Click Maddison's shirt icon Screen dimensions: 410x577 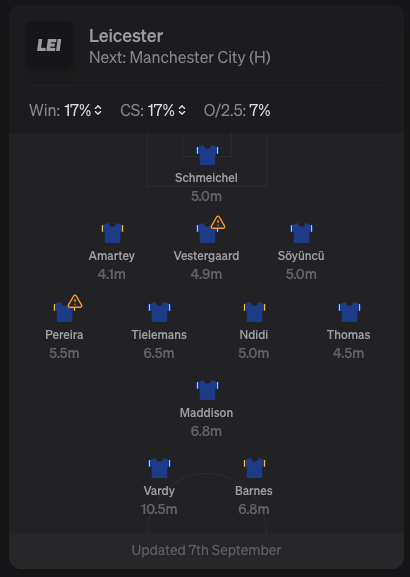click(x=207, y=390)
